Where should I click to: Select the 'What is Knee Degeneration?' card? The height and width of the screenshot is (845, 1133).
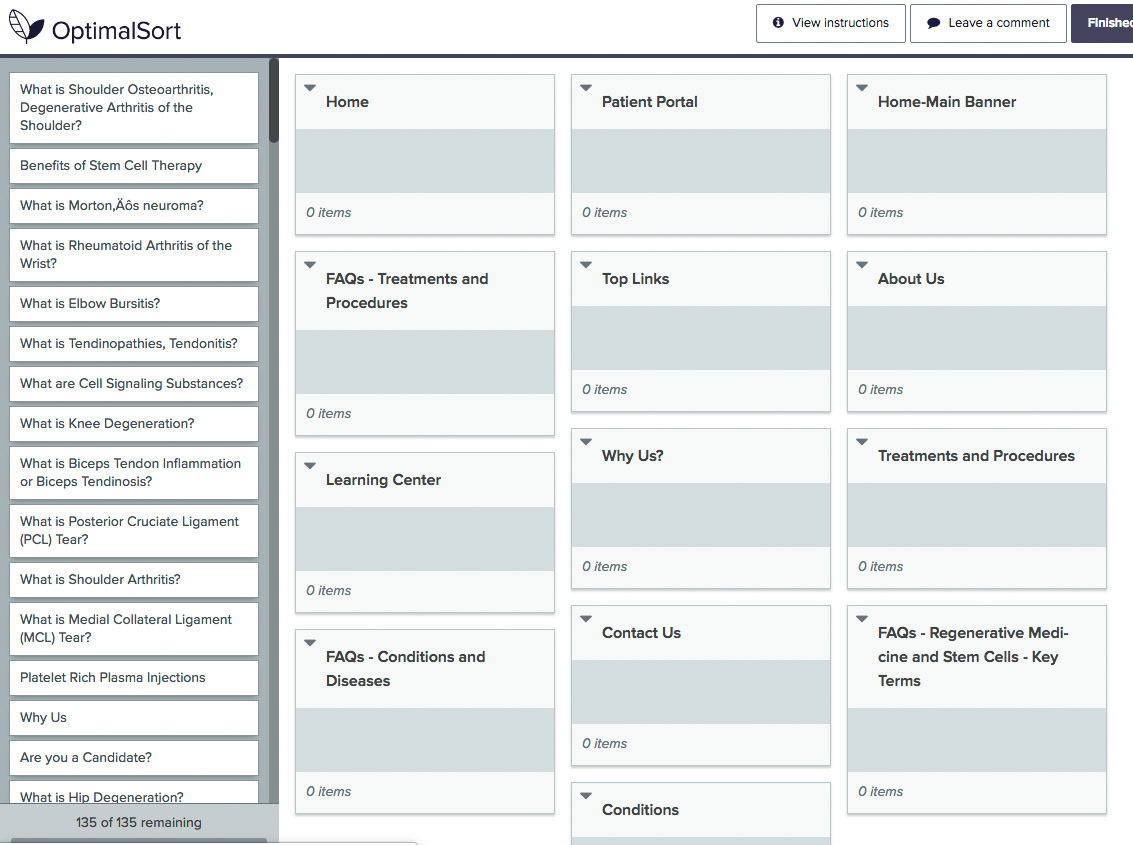click(x=134, y=424)
